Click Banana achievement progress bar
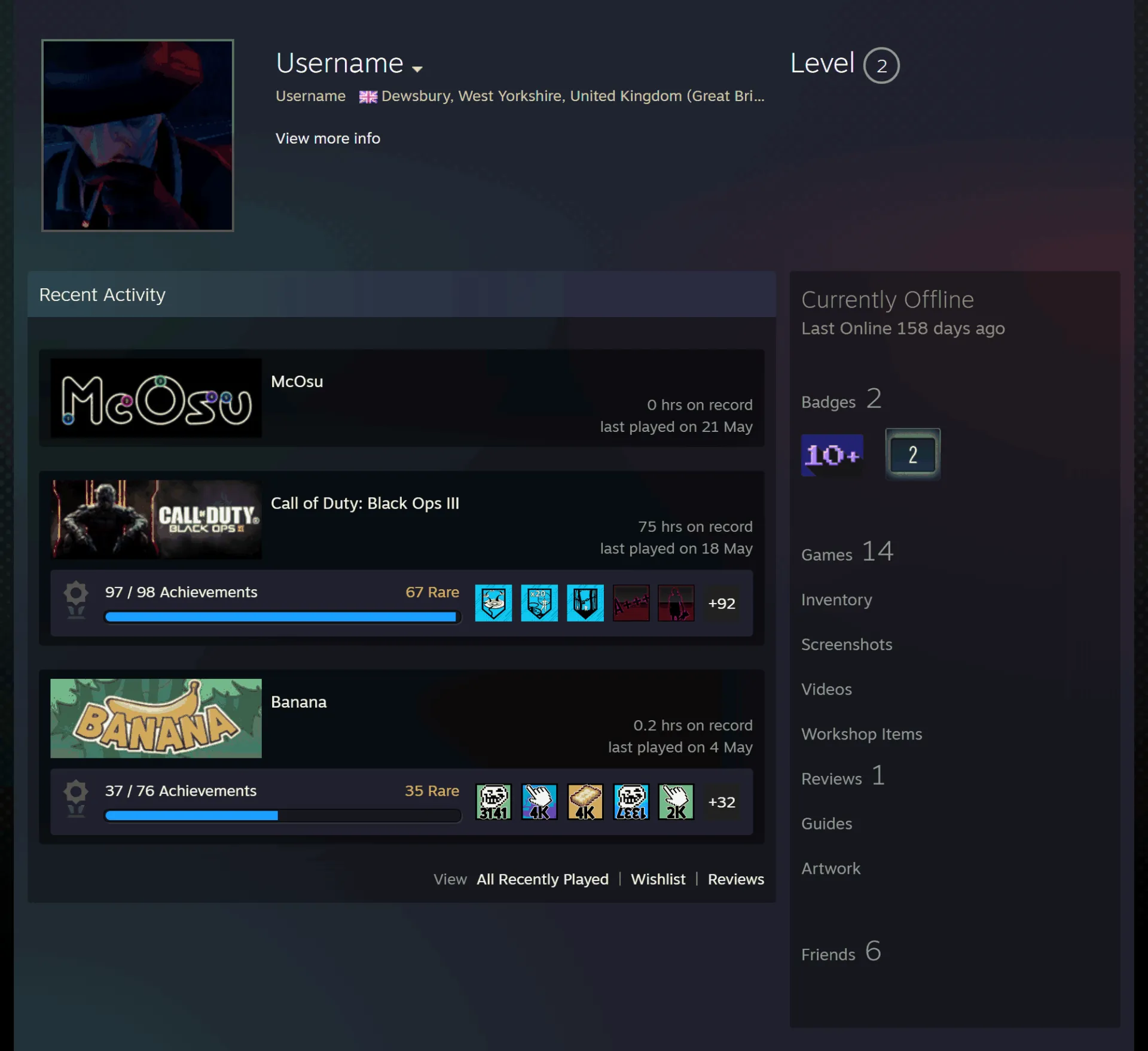The image size is (1148, 1051). pos(282,815)
